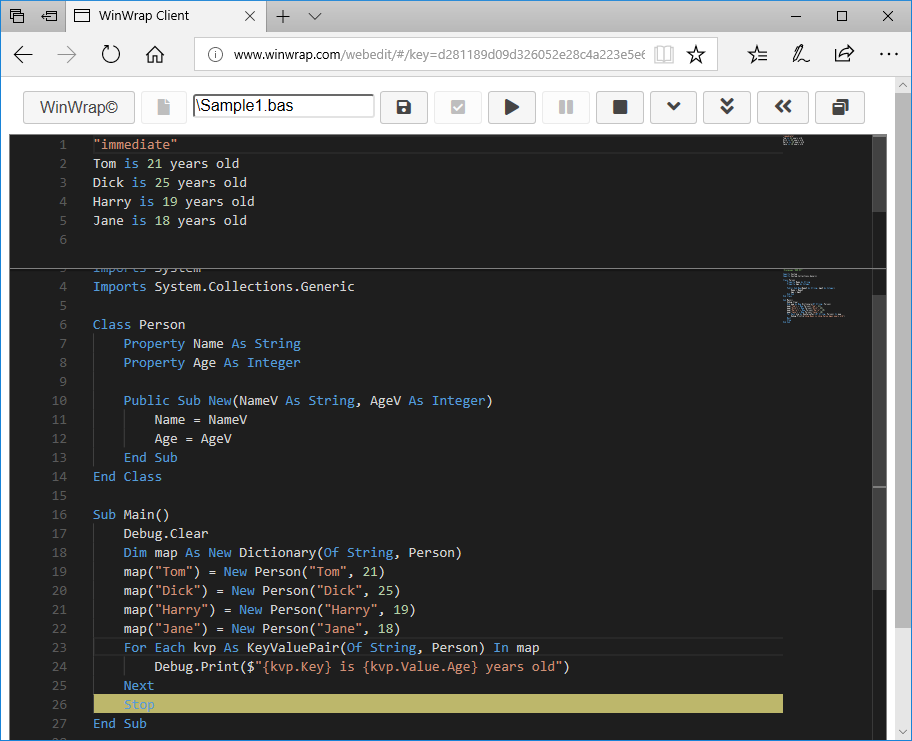This screenshot has width=912, height=741.
Task: Add the page to favorites with the star
Action: click(x=696, y=55)
